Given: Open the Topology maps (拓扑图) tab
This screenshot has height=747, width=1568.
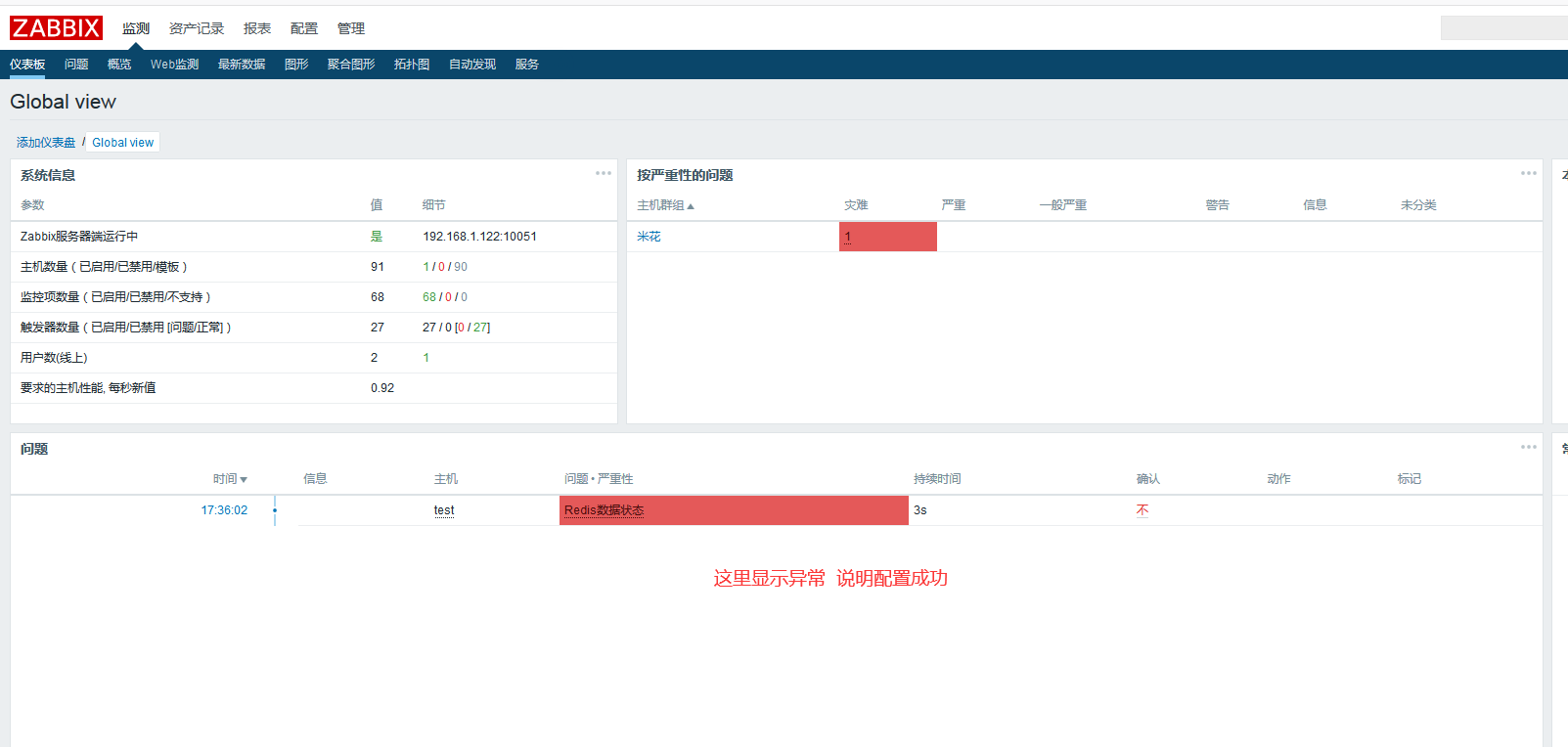Looking at the screenshot, I should tap(412, 65).
